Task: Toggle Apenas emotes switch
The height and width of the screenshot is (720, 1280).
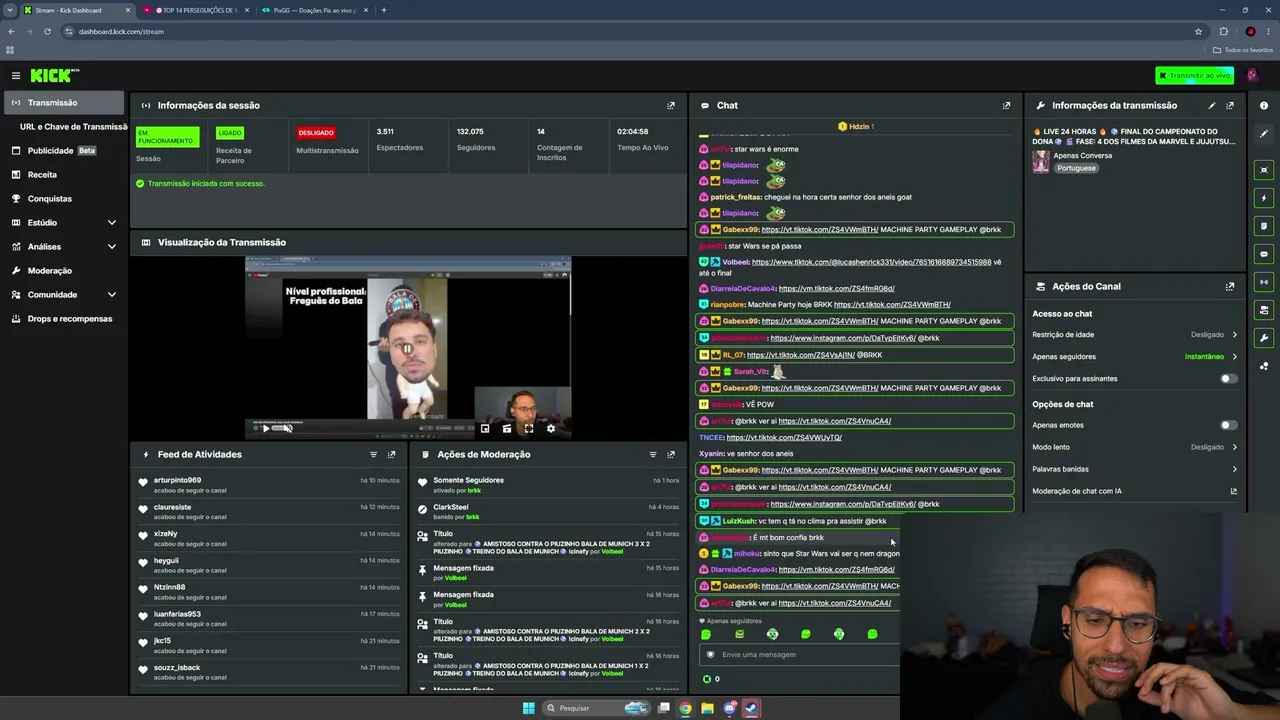Action: (x=1228, y=425)
